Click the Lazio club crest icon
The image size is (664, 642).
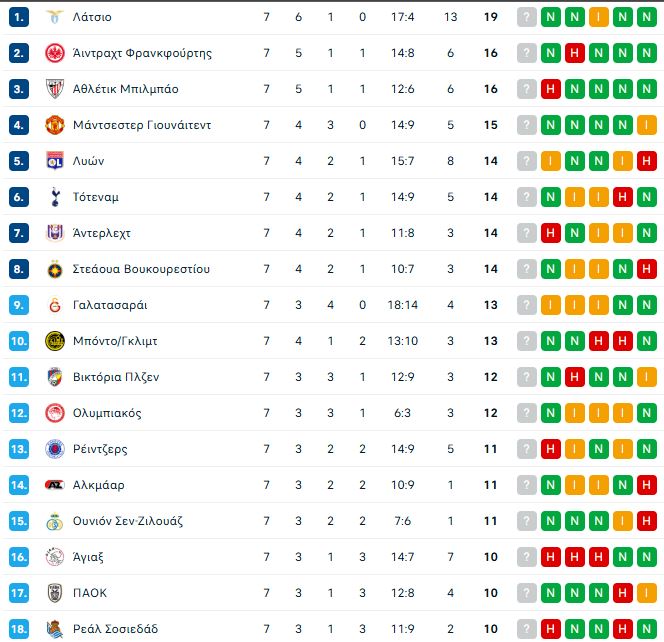click(x=55, y=17)
